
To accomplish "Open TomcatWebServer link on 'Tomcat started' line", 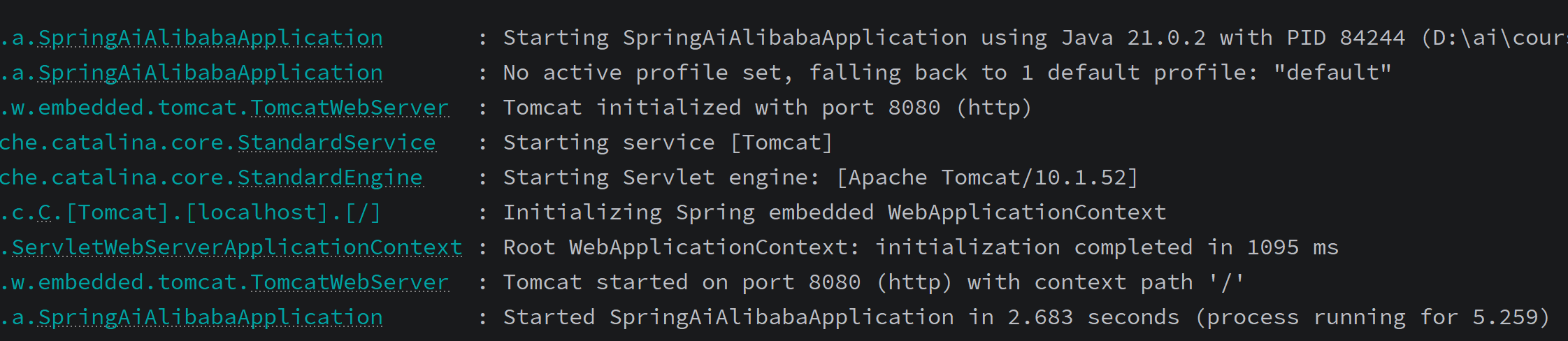I will click(350, 282).
